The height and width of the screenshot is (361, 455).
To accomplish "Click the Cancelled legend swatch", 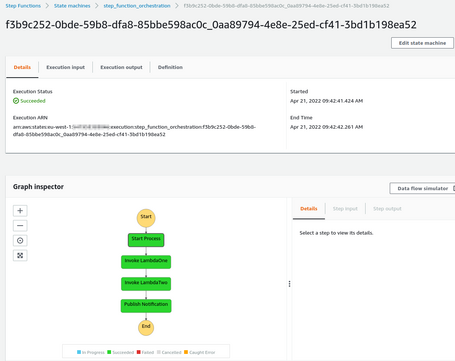I will [x=159, y=352].
